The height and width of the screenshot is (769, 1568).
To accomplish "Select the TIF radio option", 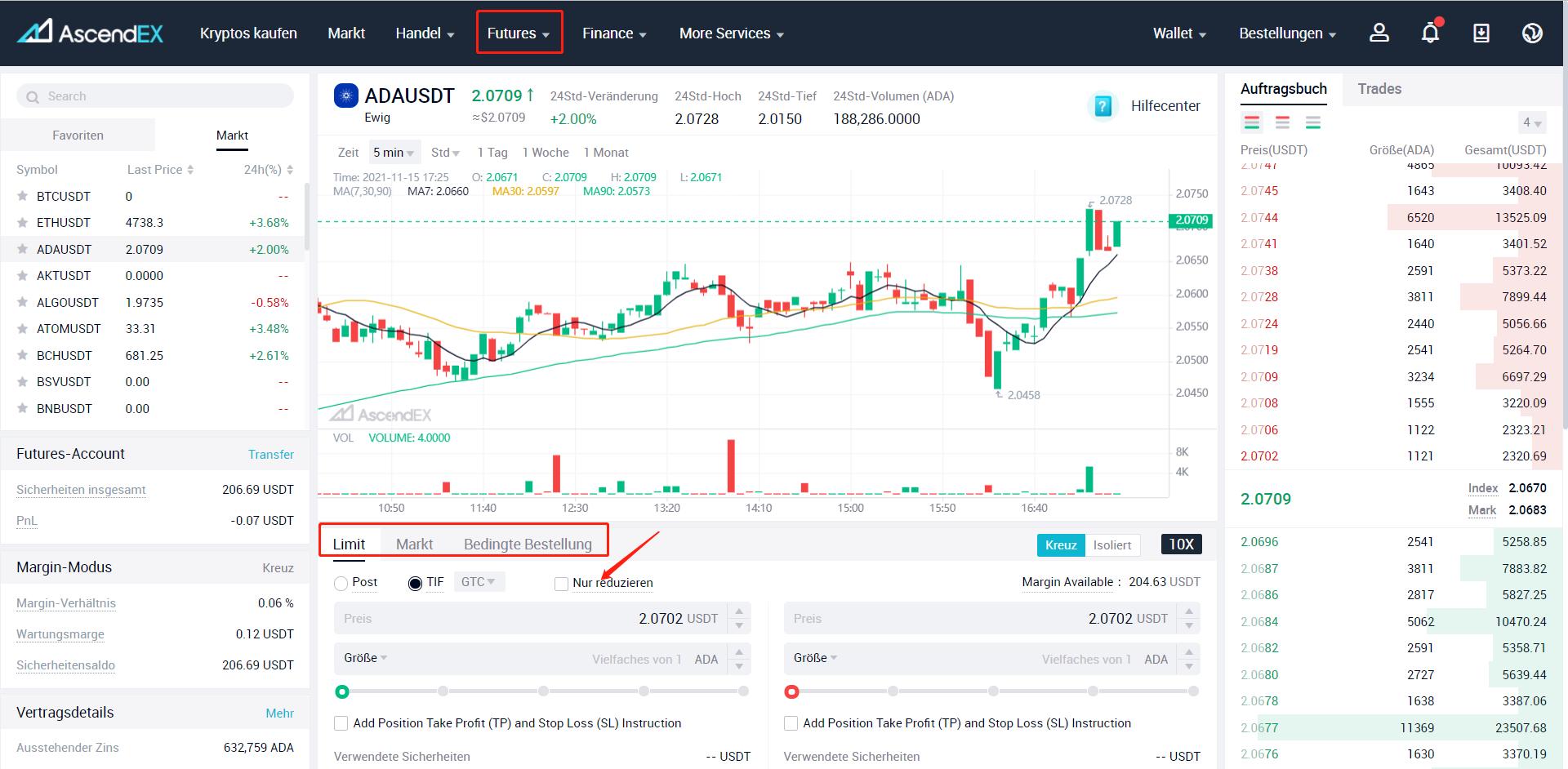I will (x=415, y=583).
